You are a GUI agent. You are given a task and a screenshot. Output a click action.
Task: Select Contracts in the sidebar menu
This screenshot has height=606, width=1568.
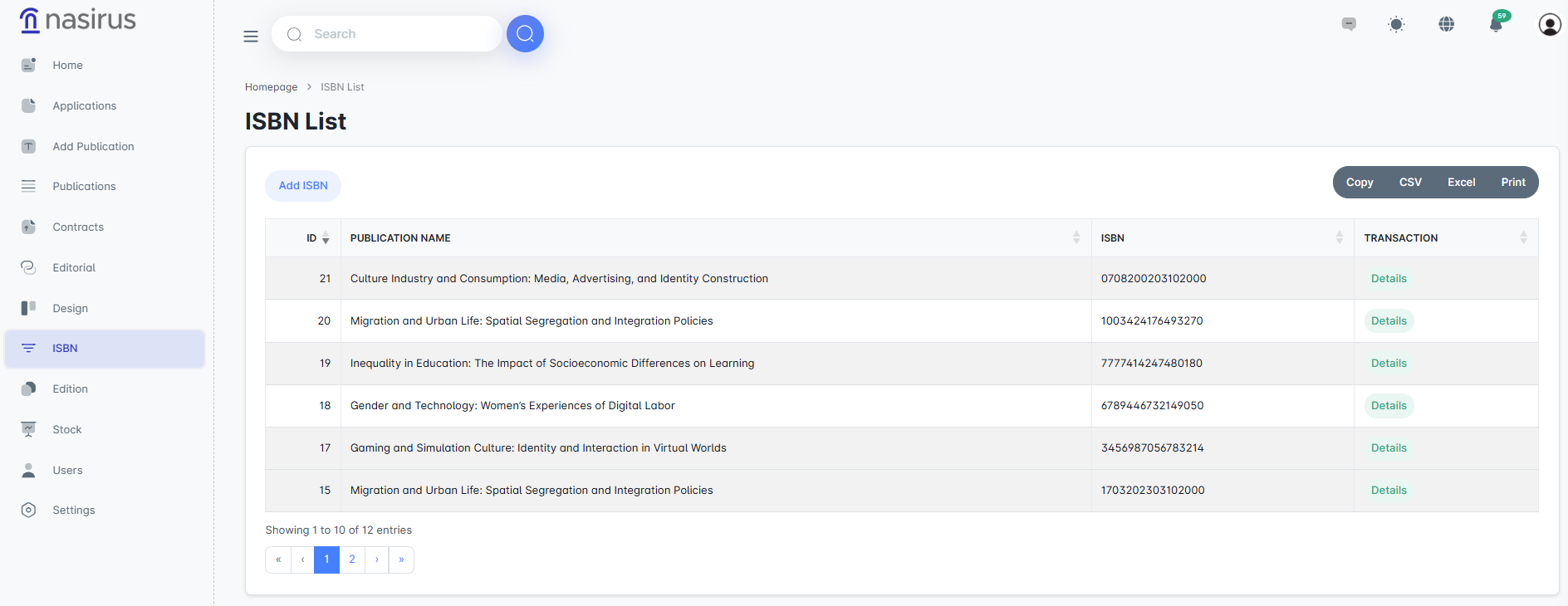pos(78,227)
